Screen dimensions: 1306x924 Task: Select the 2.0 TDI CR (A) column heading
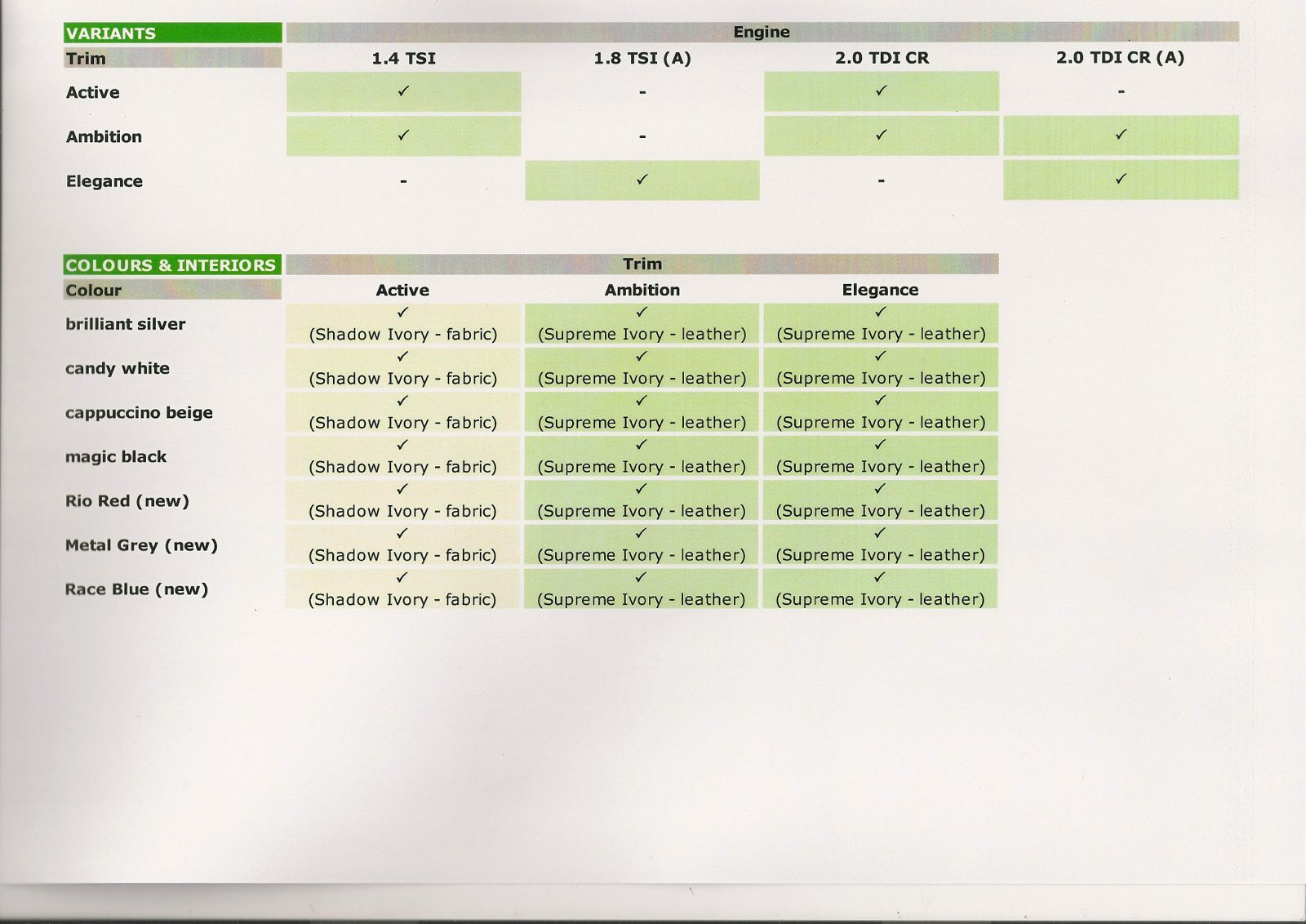click(1120, 57)
